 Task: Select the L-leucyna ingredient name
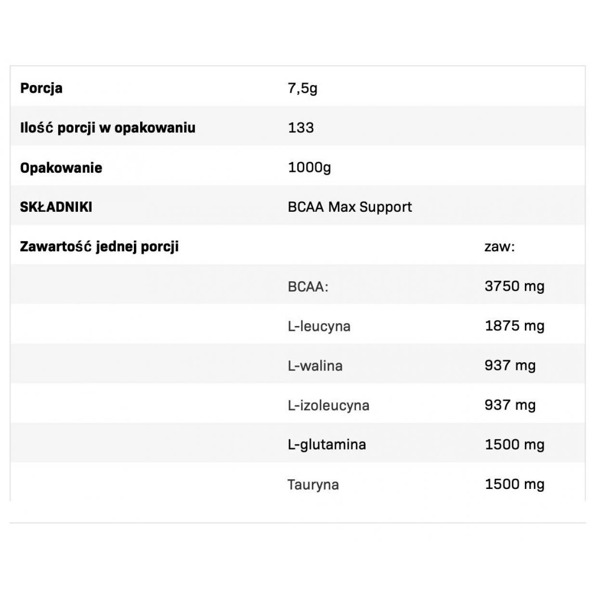319,326
